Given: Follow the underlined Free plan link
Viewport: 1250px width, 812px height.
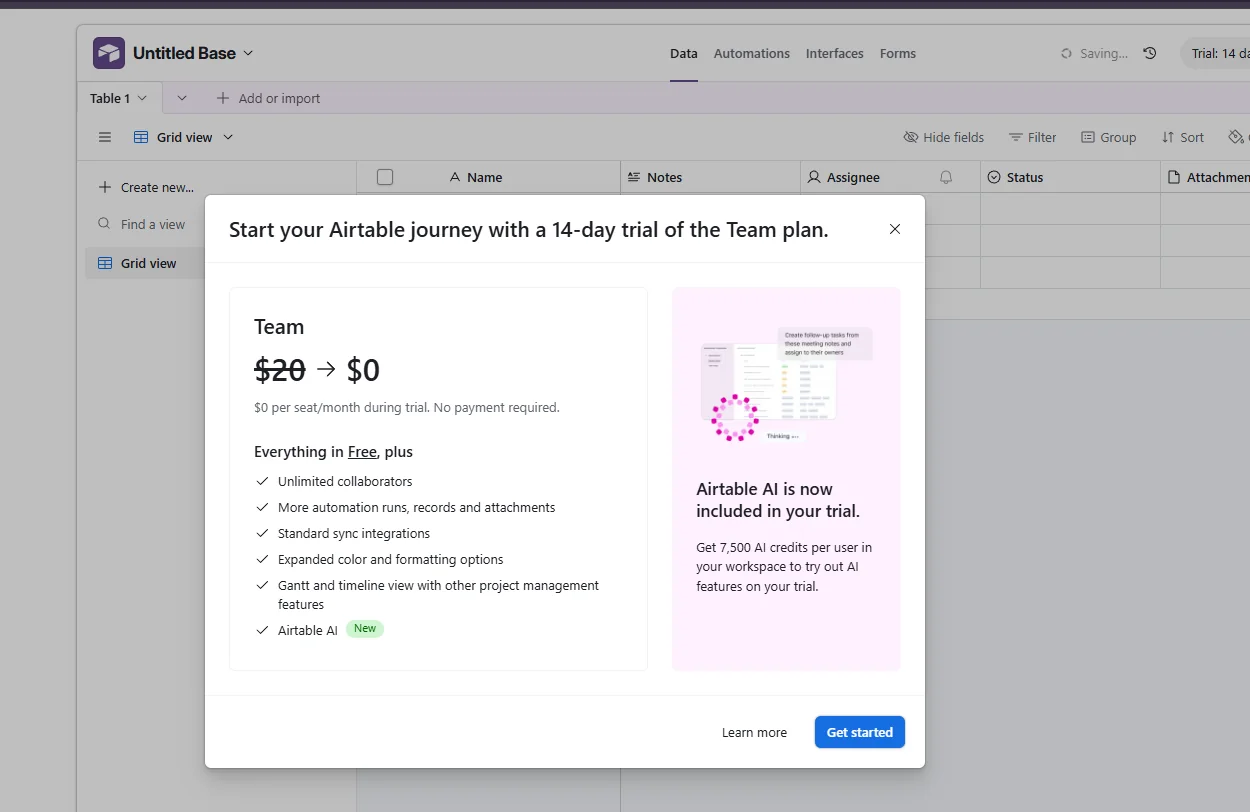Looking at the screenshot, I should coord(362,452).
